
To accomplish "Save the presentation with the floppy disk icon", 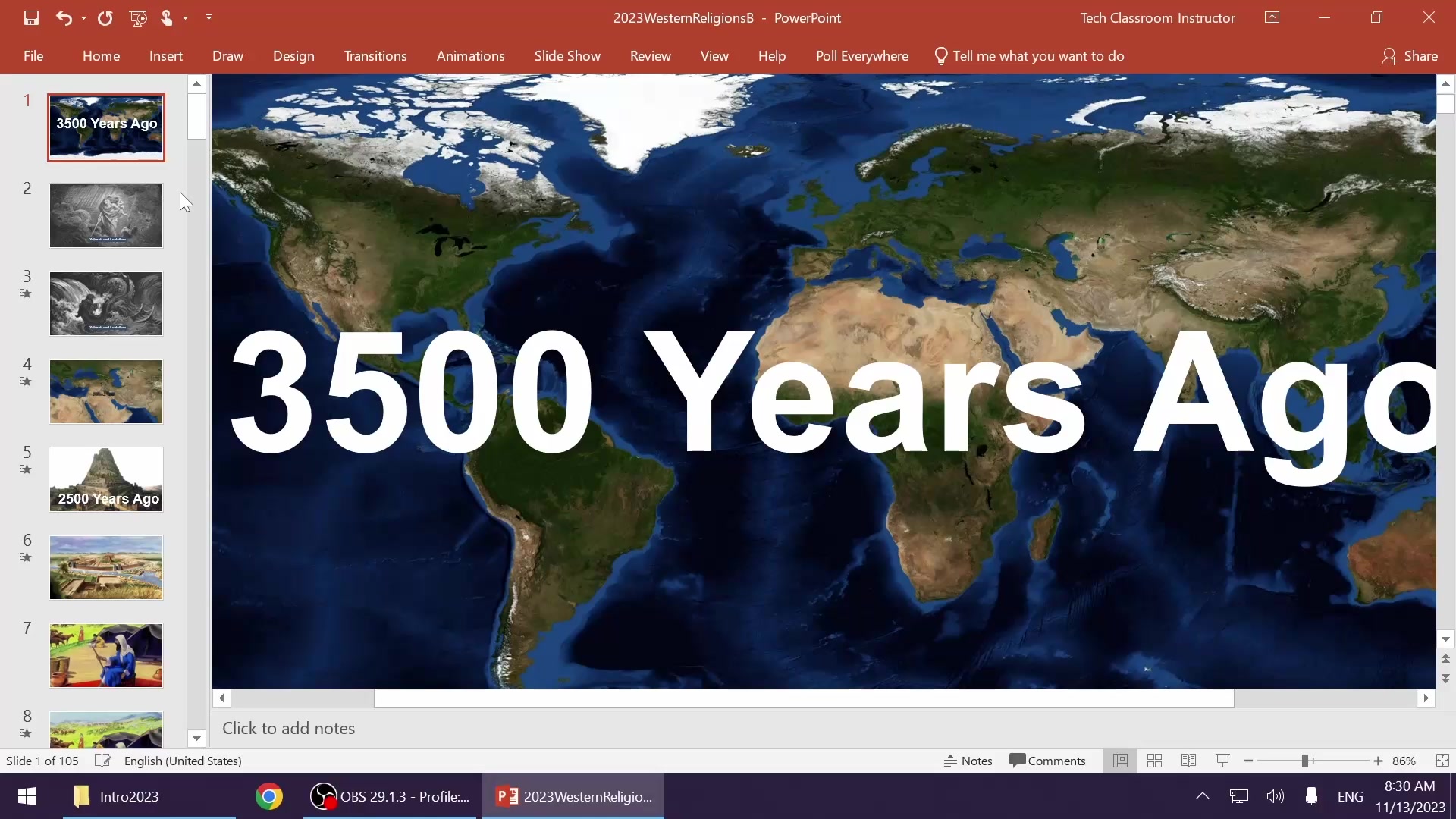I will pyautogui.click(x=31, y=18).
